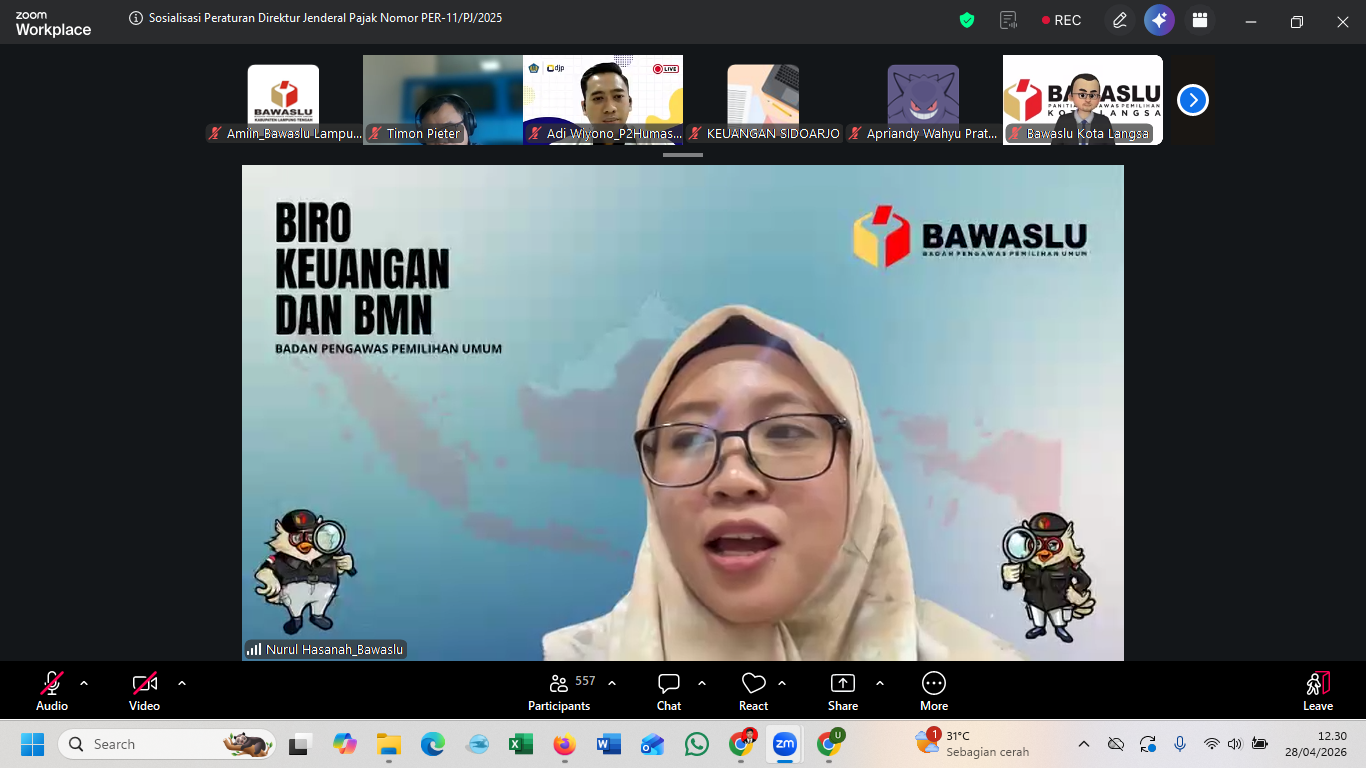Click the green encryption shield icon
This screenshot has width=1366, height=768.
coord(966,20)
